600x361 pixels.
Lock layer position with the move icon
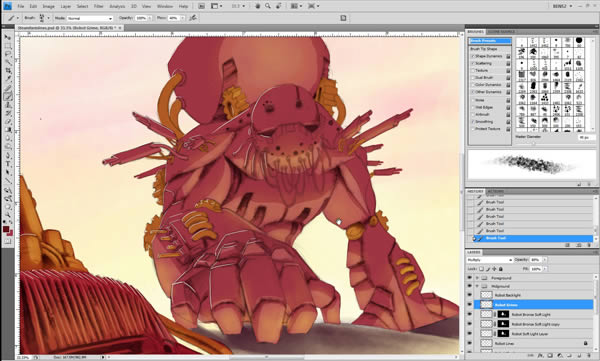point(494,269)
